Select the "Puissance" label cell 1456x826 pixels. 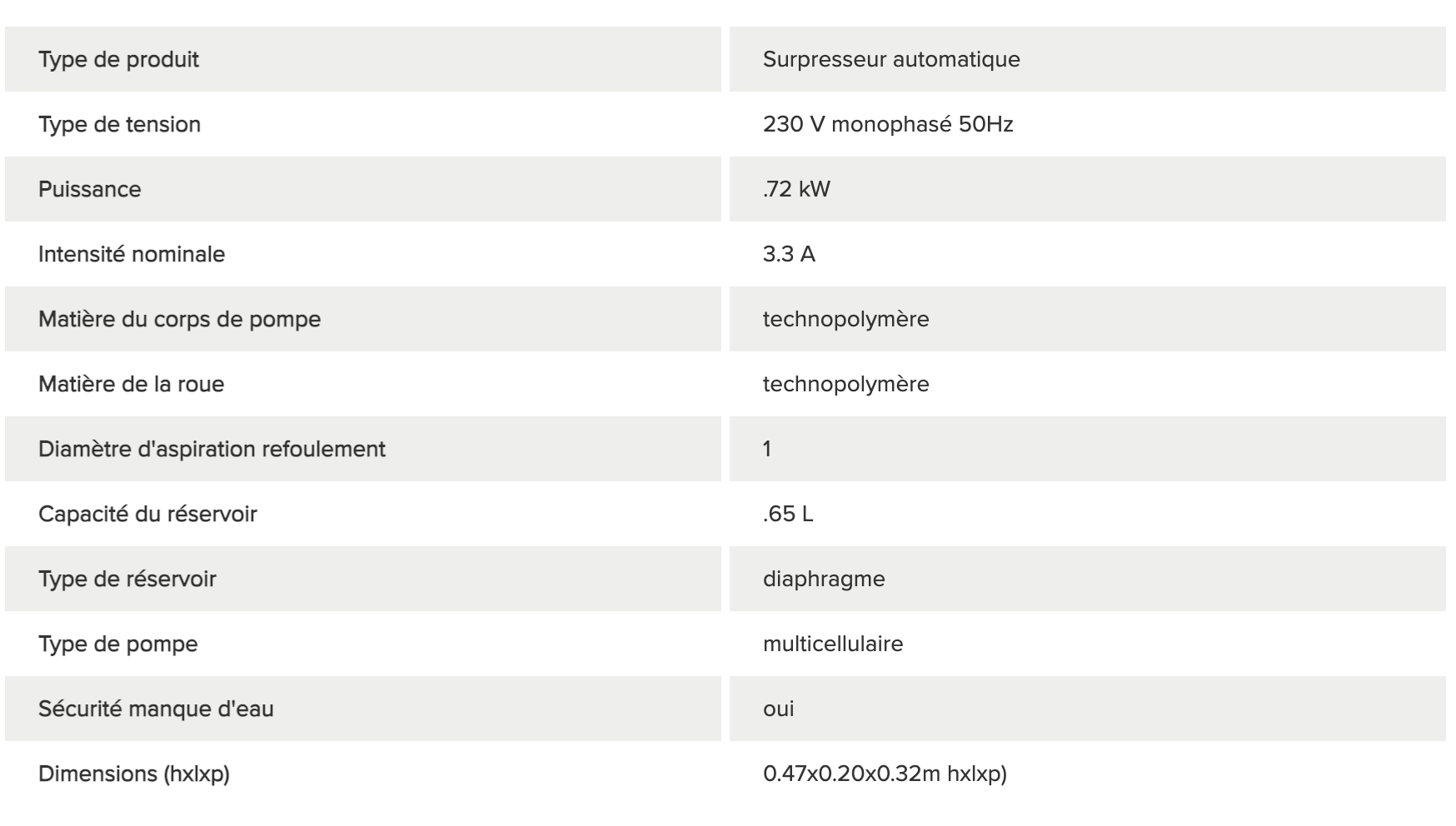point(89,189)
